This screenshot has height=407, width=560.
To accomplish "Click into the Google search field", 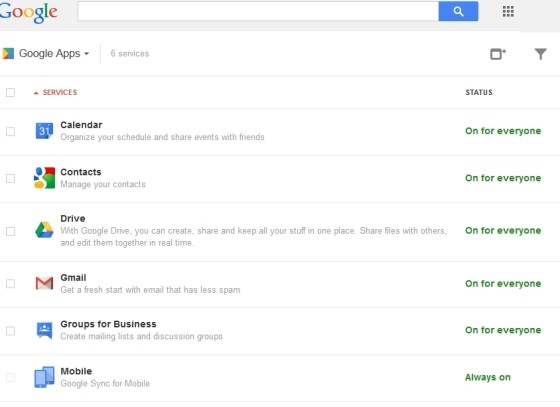I will (x=258, y=11).
